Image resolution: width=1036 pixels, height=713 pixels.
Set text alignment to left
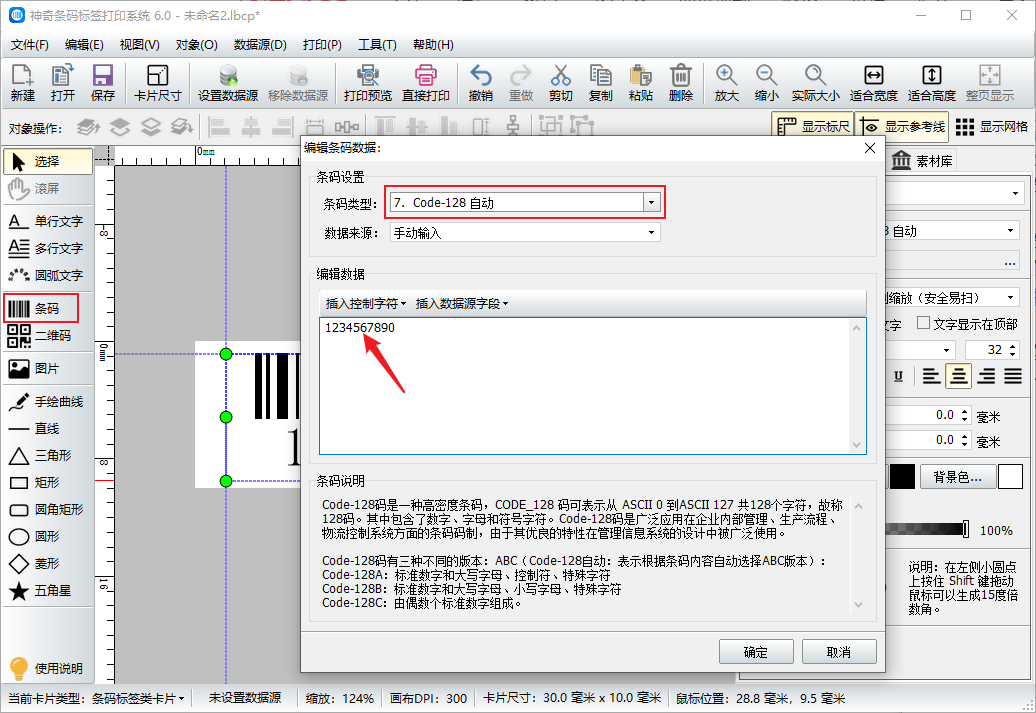[x=931, y=377]
